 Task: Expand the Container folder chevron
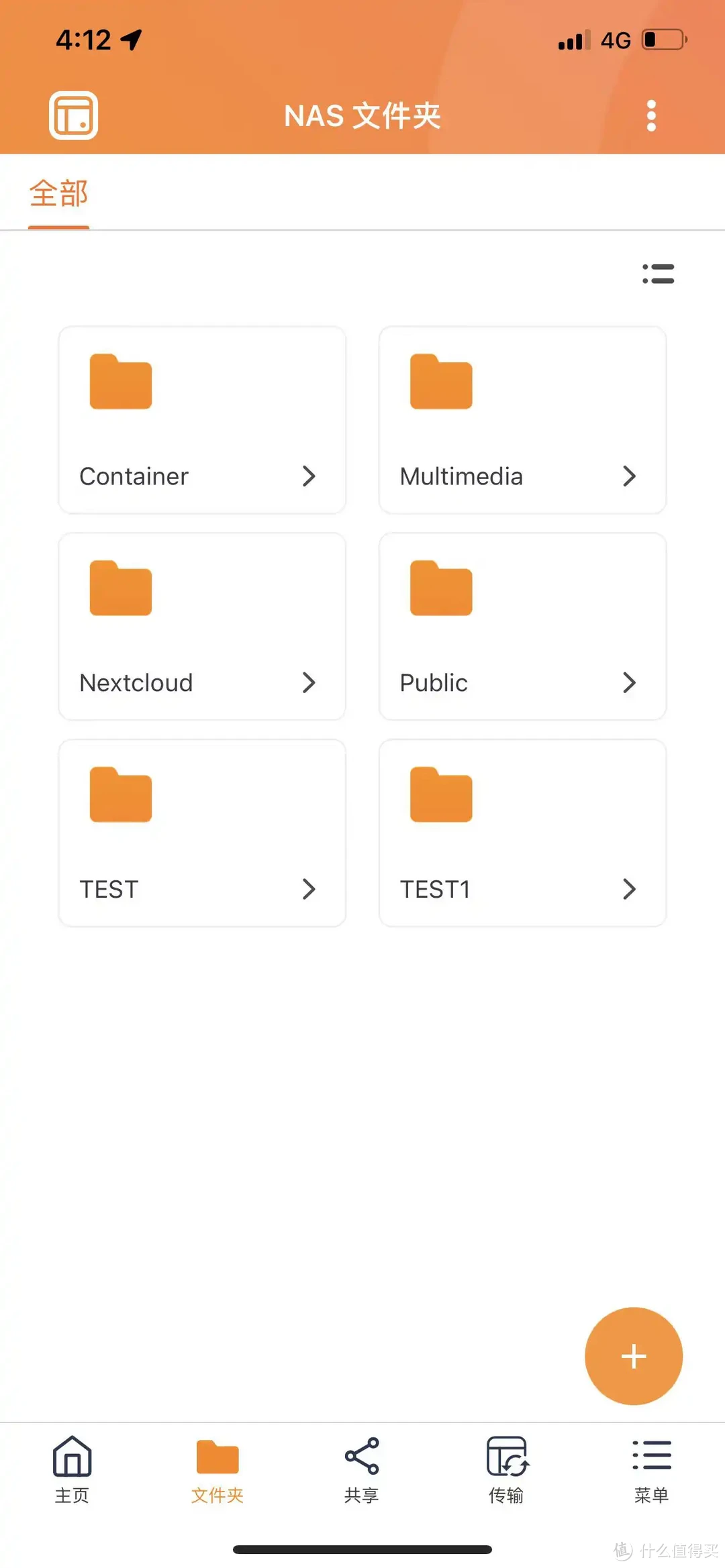click(309, 476)
